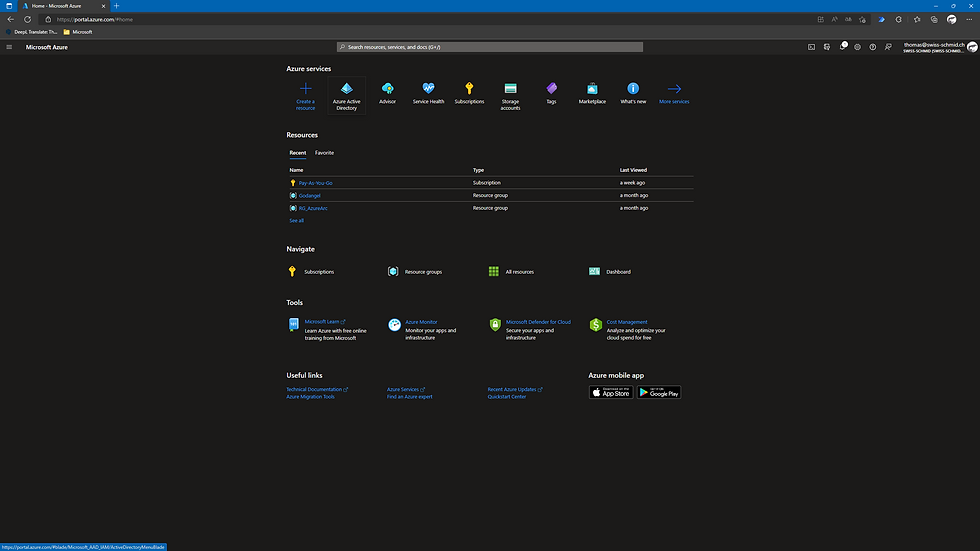This screenshot has width=980, height=551.
Task: Navigate to Subscriptions under Navigate
Action: coord(311,272)
